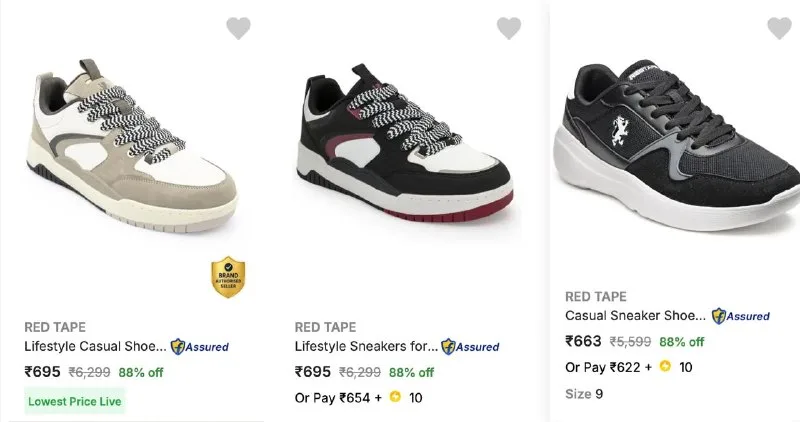
Task: Click the Lowest Price Live tag
Action: [74, 402]
